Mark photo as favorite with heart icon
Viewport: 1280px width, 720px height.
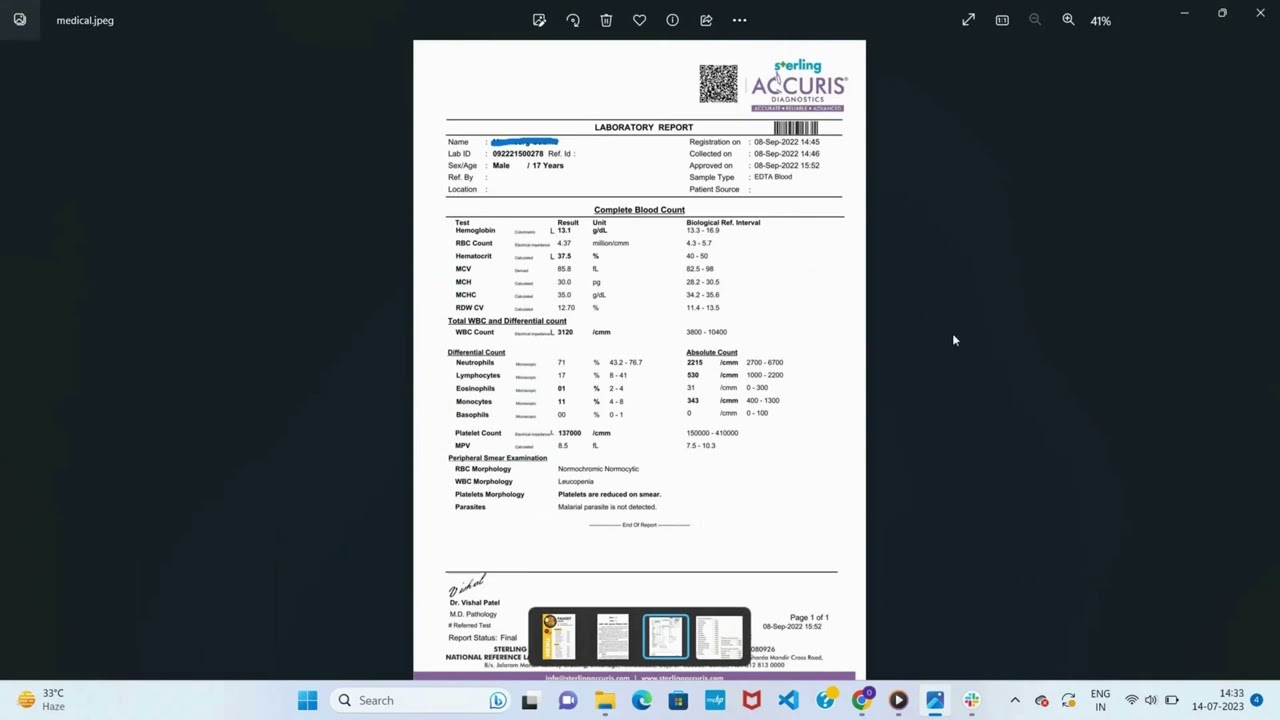(639, 20)
